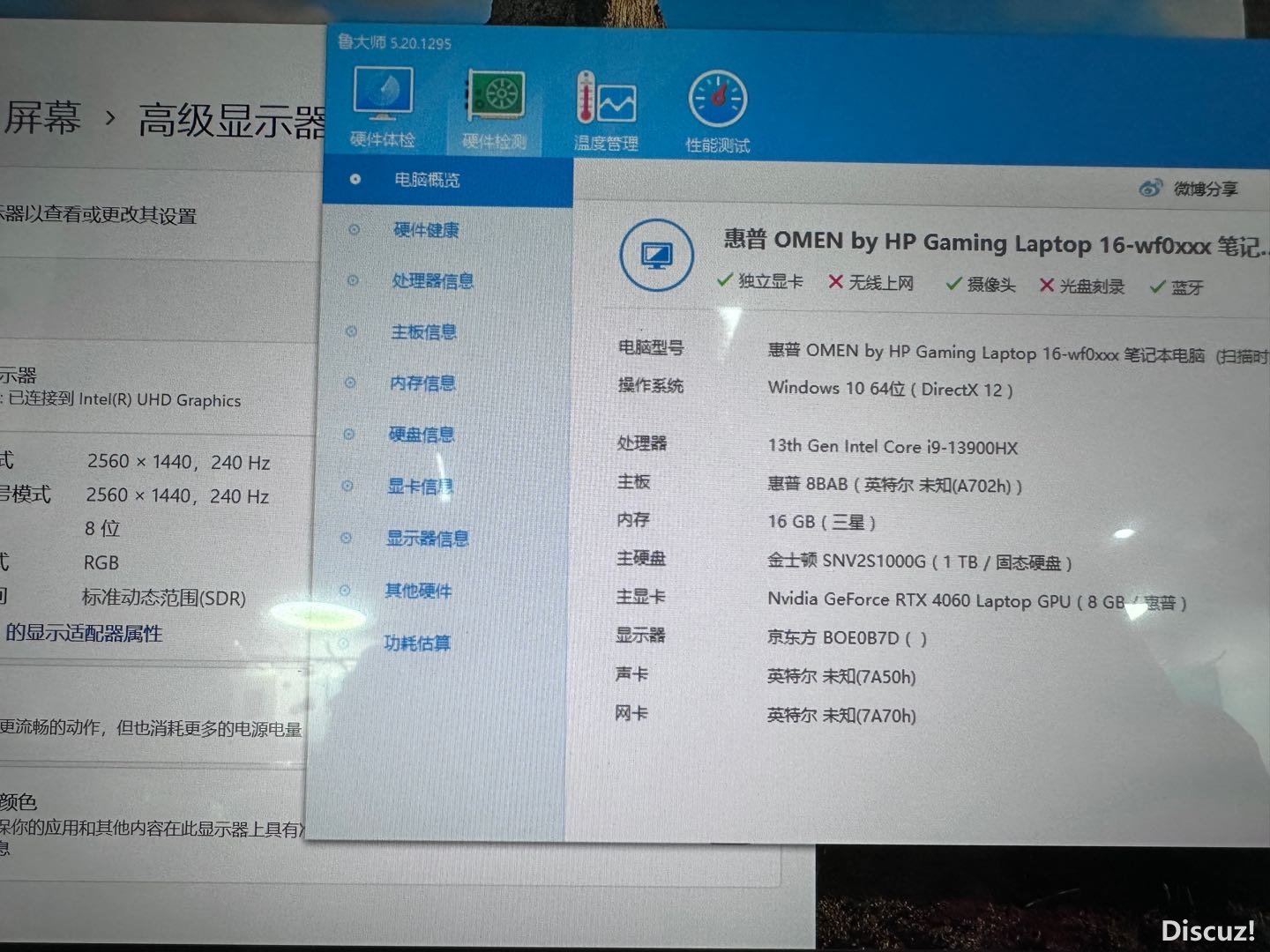The image size is (1270, 952).
Task: Select 电脑概览 in the sidebar
Action: [x=427, y=180]
